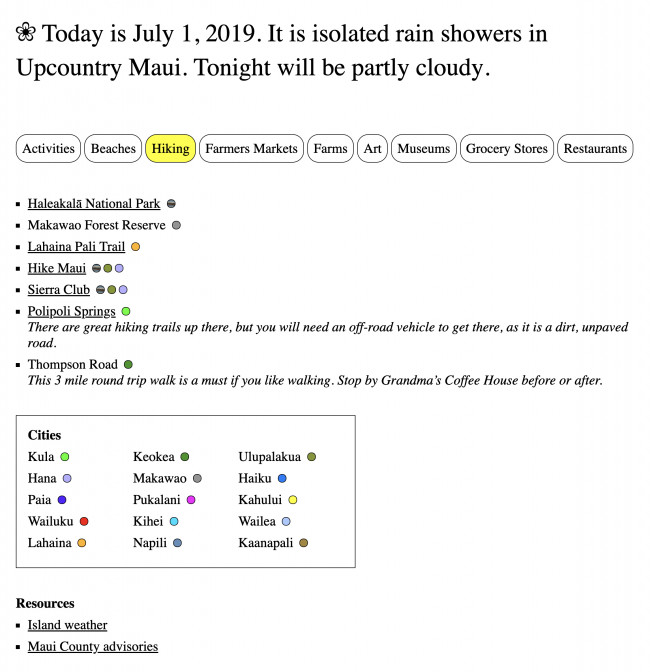Click the Grocery Stores pill
This screenshot has width=650, height=672.
pyautogui.click(x=507, y=149)
